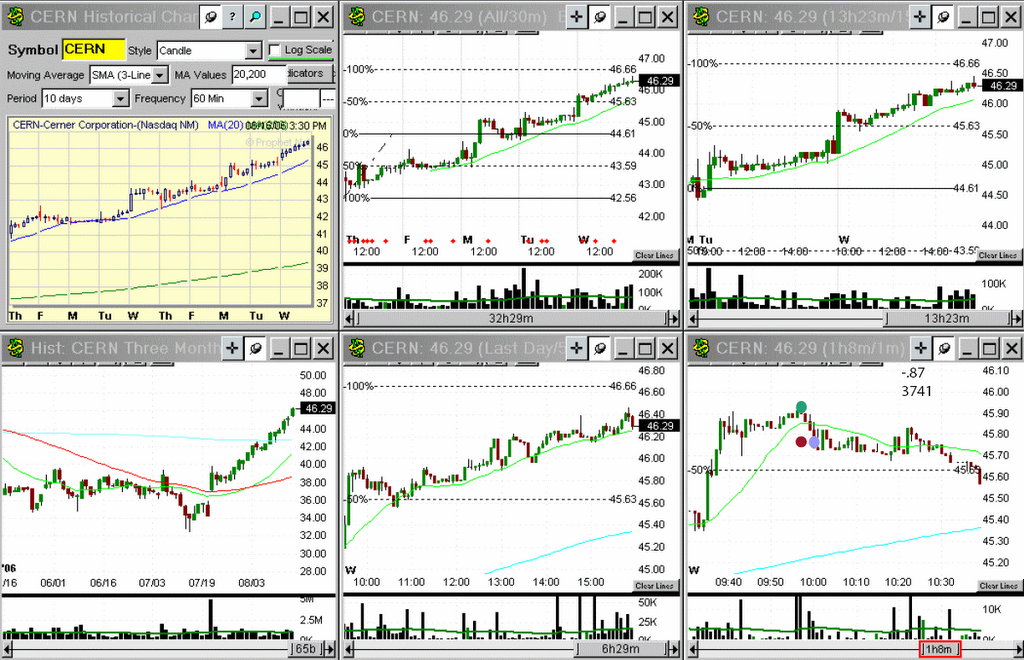
Task: Click scroll-right arrow in the 1h8m/1m chart
Action: click(1017, 649)
